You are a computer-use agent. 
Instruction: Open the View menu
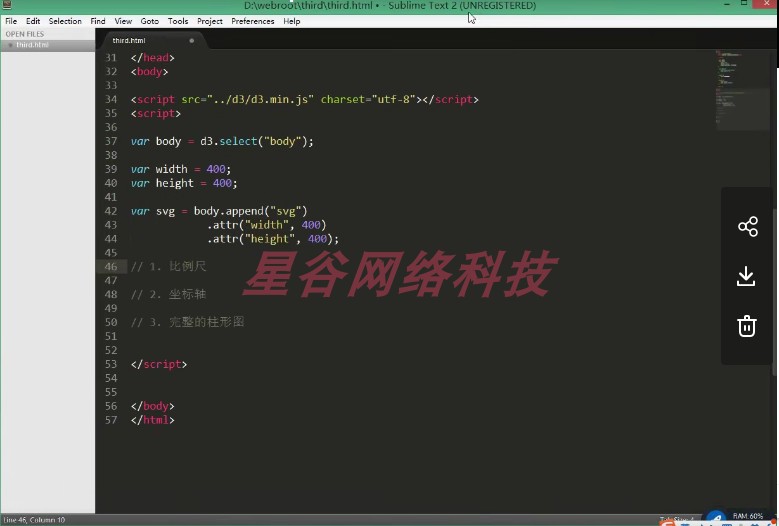tap(123, 21)
